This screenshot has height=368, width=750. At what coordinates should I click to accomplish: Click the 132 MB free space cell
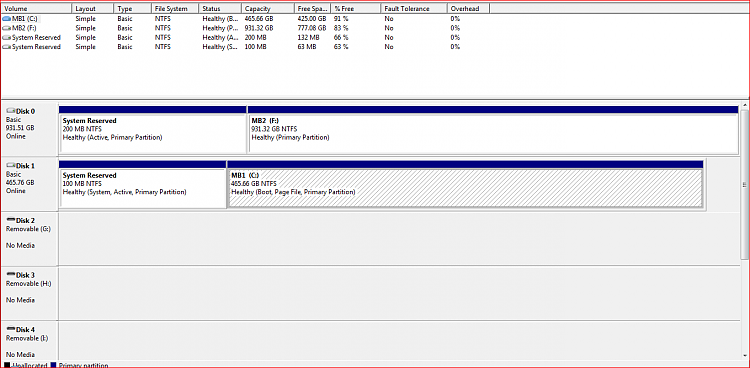coord(308,37)
